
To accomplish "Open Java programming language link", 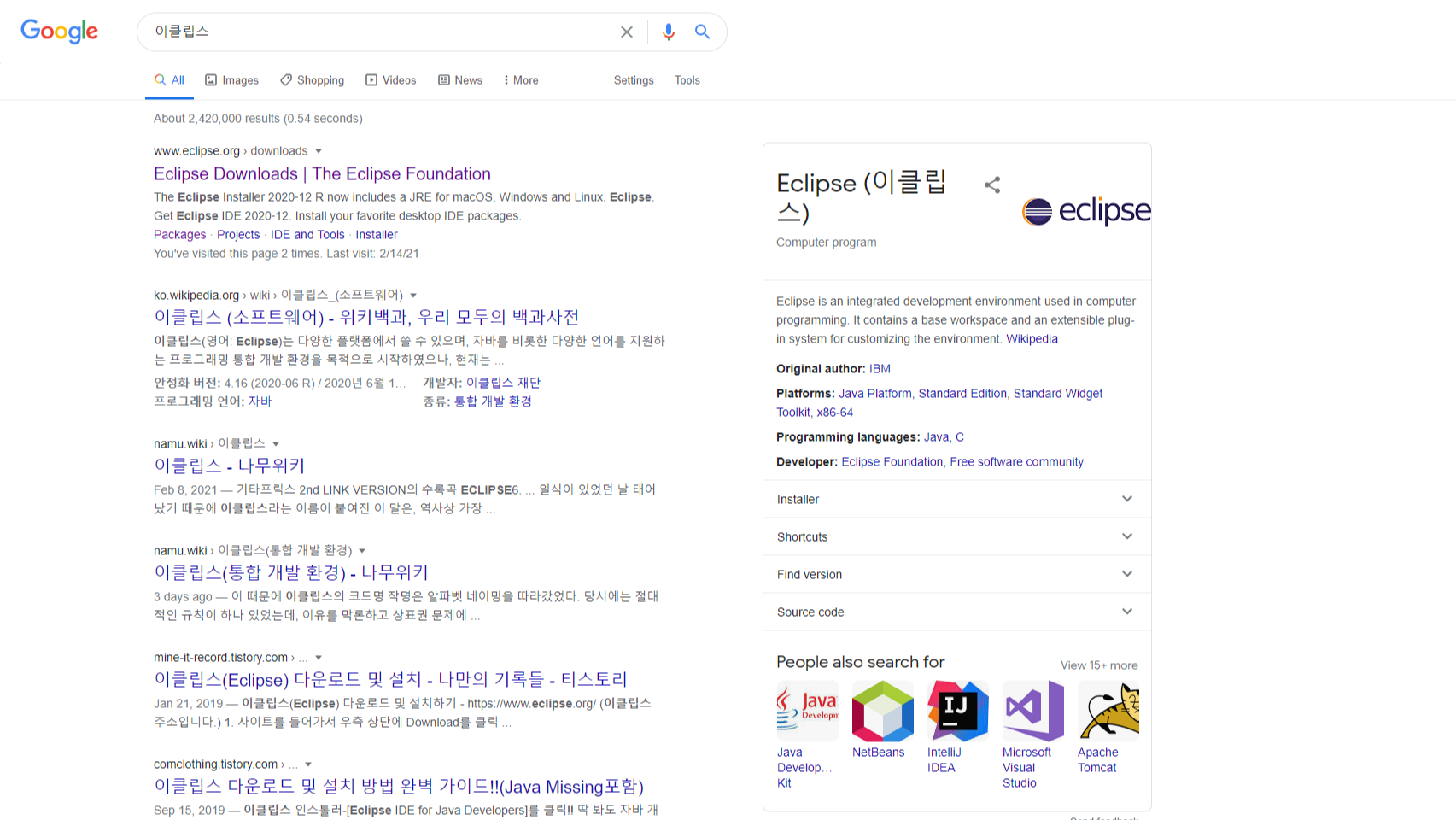I will pos(936,437).
